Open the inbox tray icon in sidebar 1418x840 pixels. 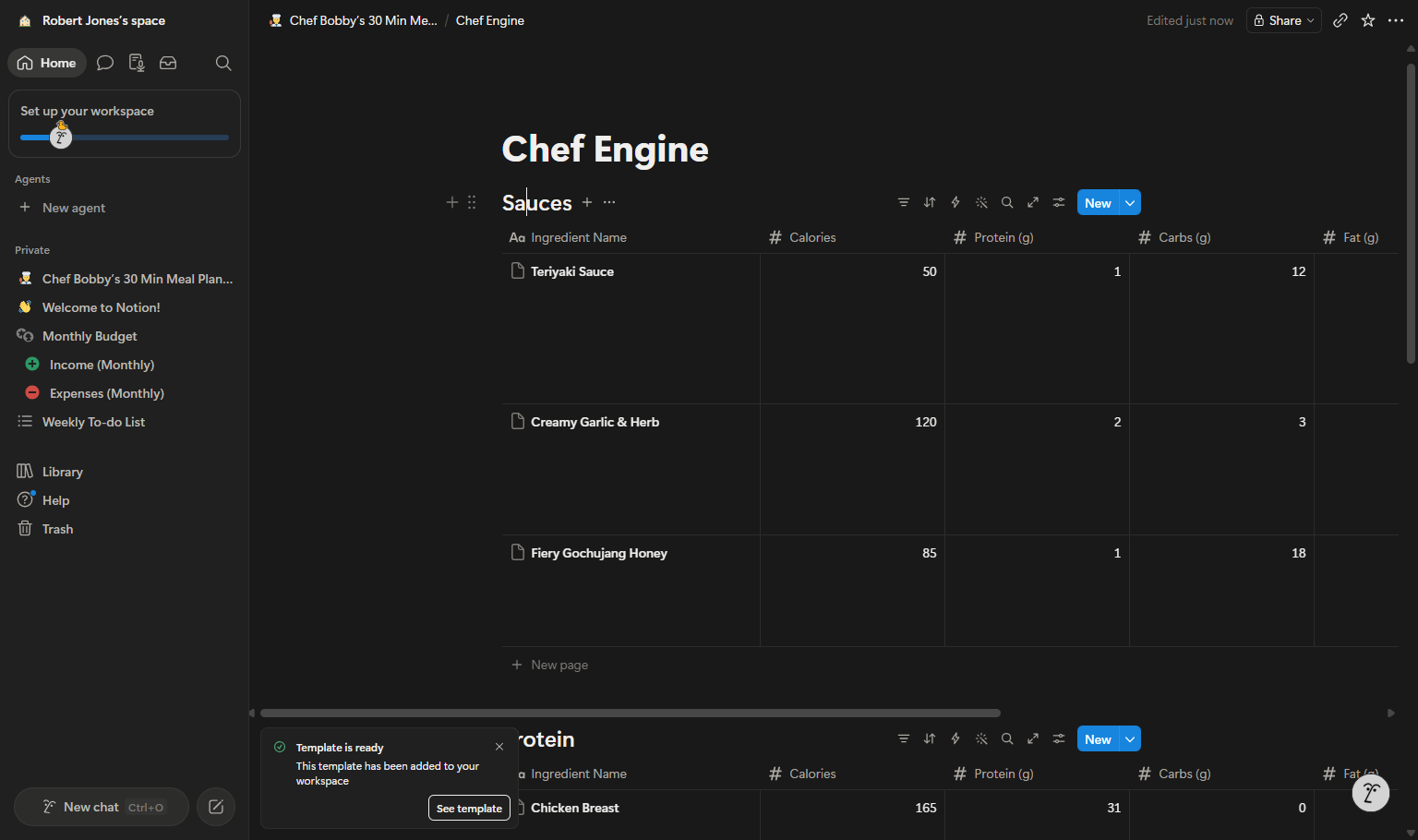point(168,63)
